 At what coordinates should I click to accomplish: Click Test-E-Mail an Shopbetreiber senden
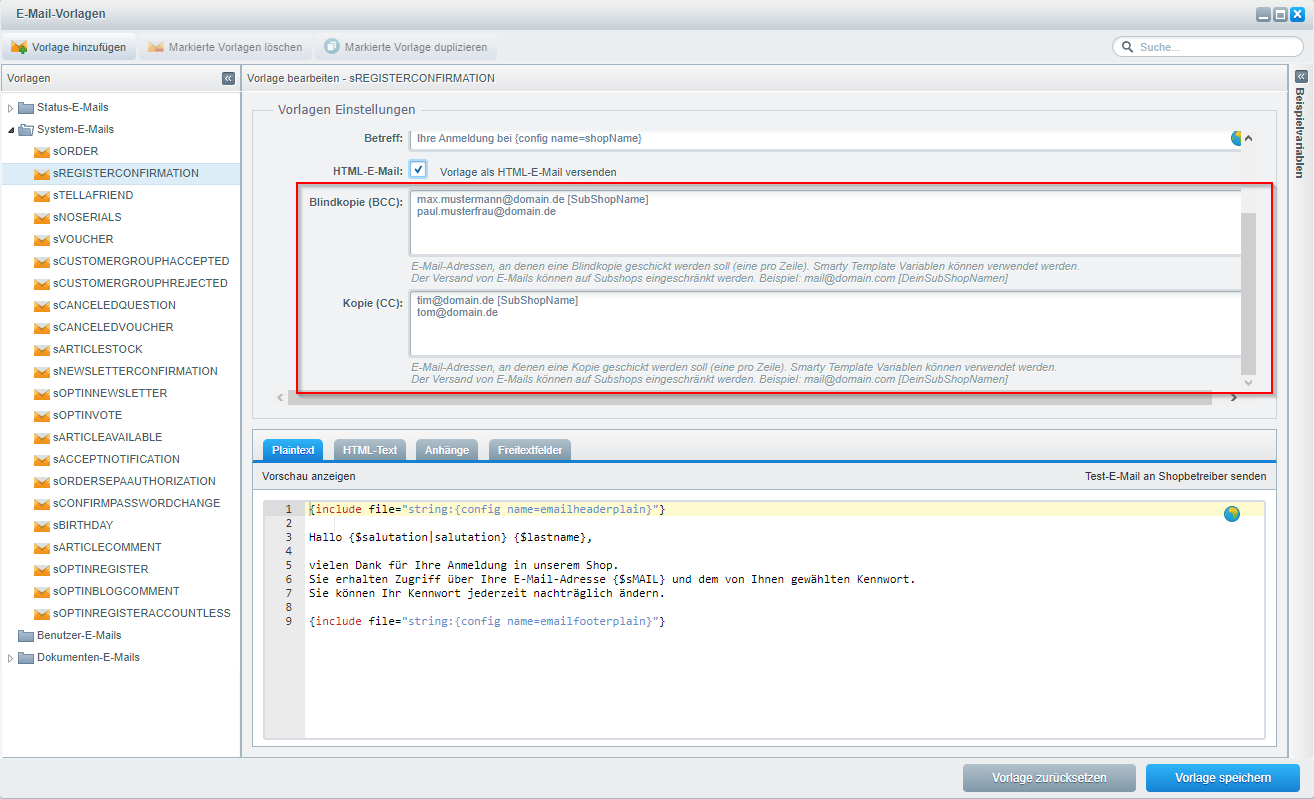pos(1175,477)
